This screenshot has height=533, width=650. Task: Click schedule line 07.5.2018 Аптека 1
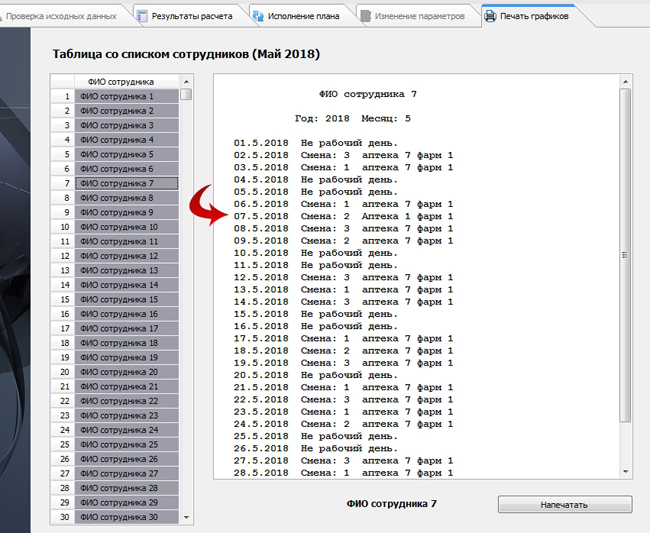pos(343,216)
